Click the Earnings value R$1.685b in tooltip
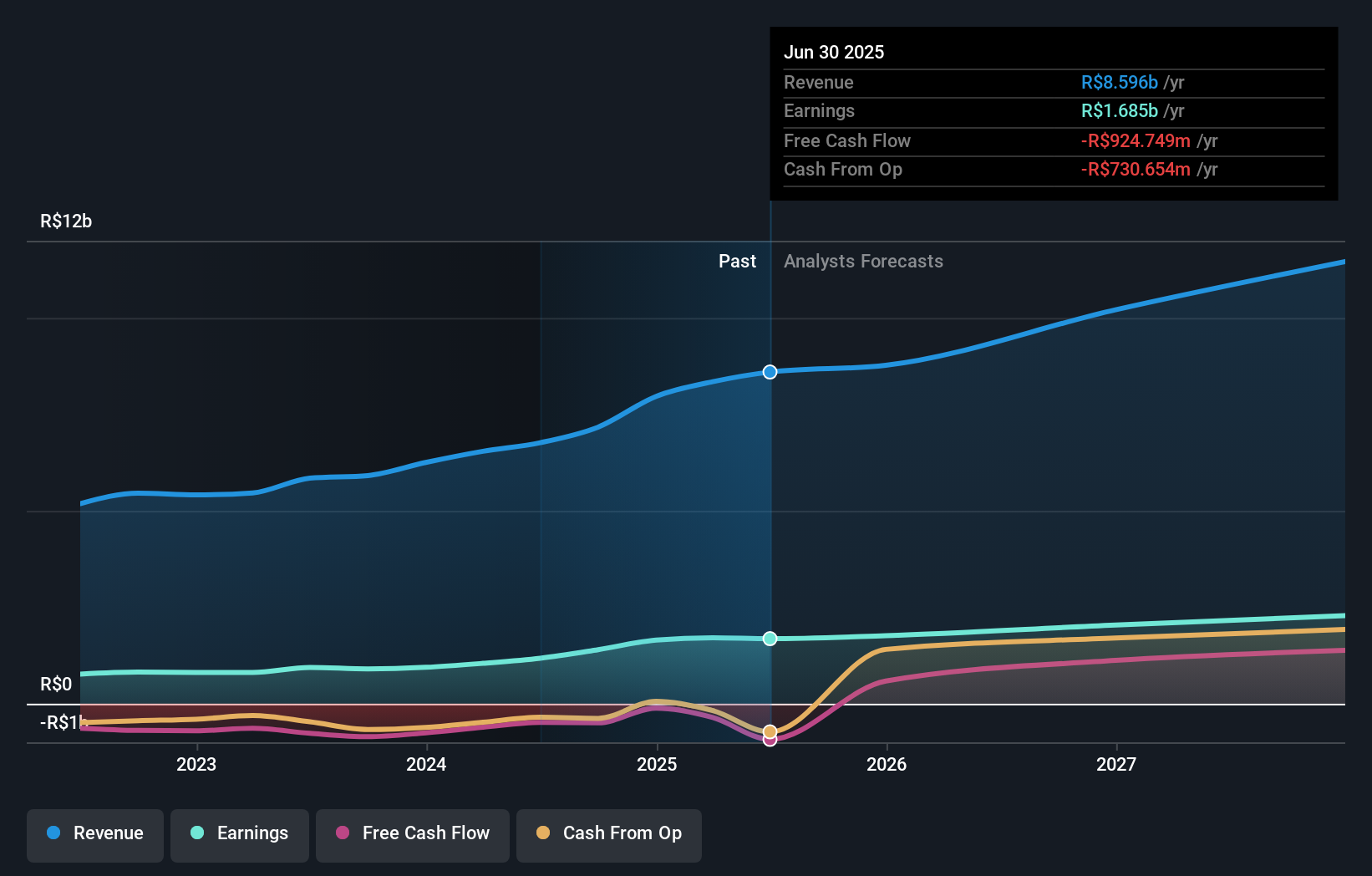1372x876 pixels. pos(1119,110)
